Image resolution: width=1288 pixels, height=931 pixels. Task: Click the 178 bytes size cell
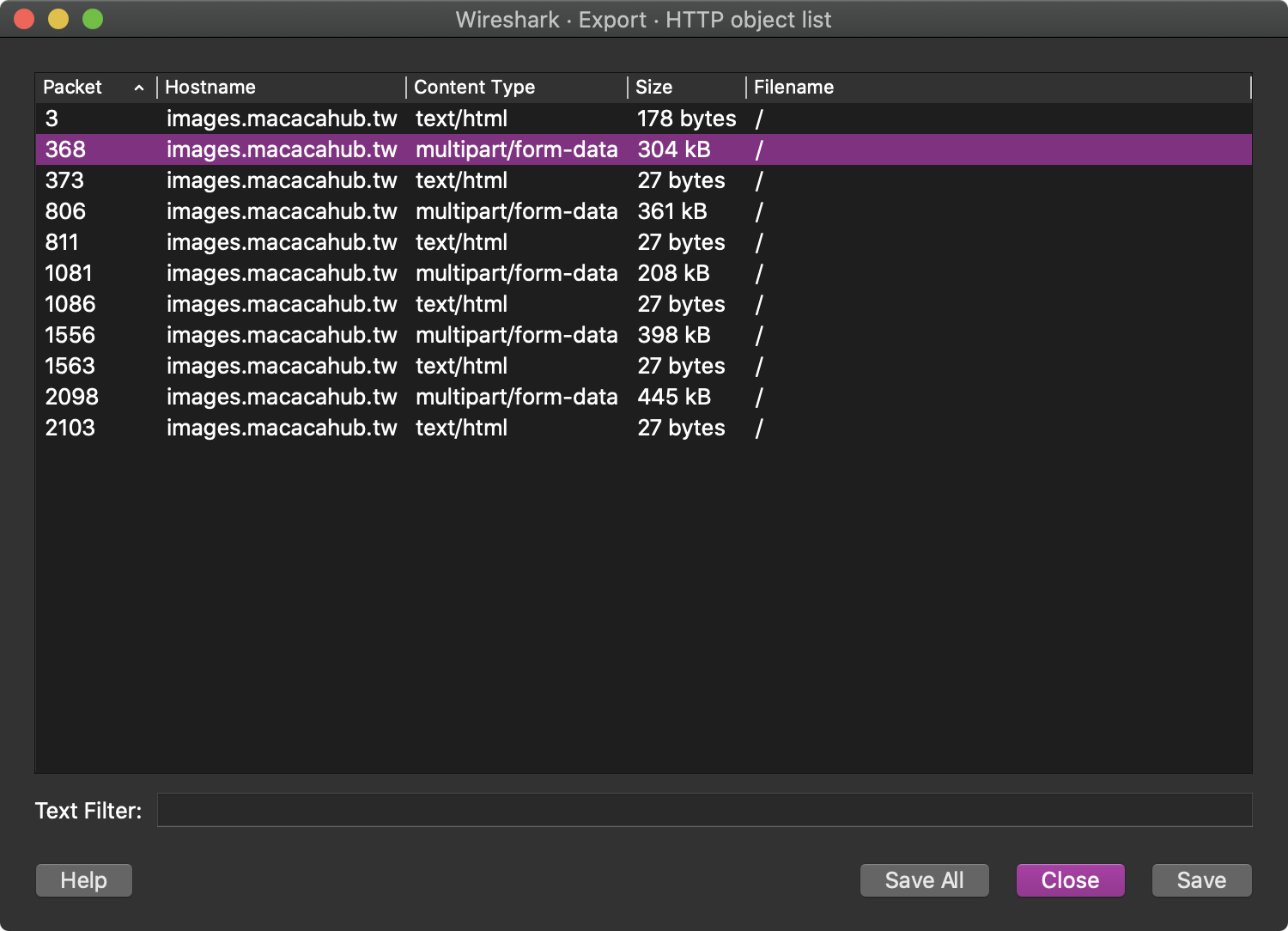point(686,119)
